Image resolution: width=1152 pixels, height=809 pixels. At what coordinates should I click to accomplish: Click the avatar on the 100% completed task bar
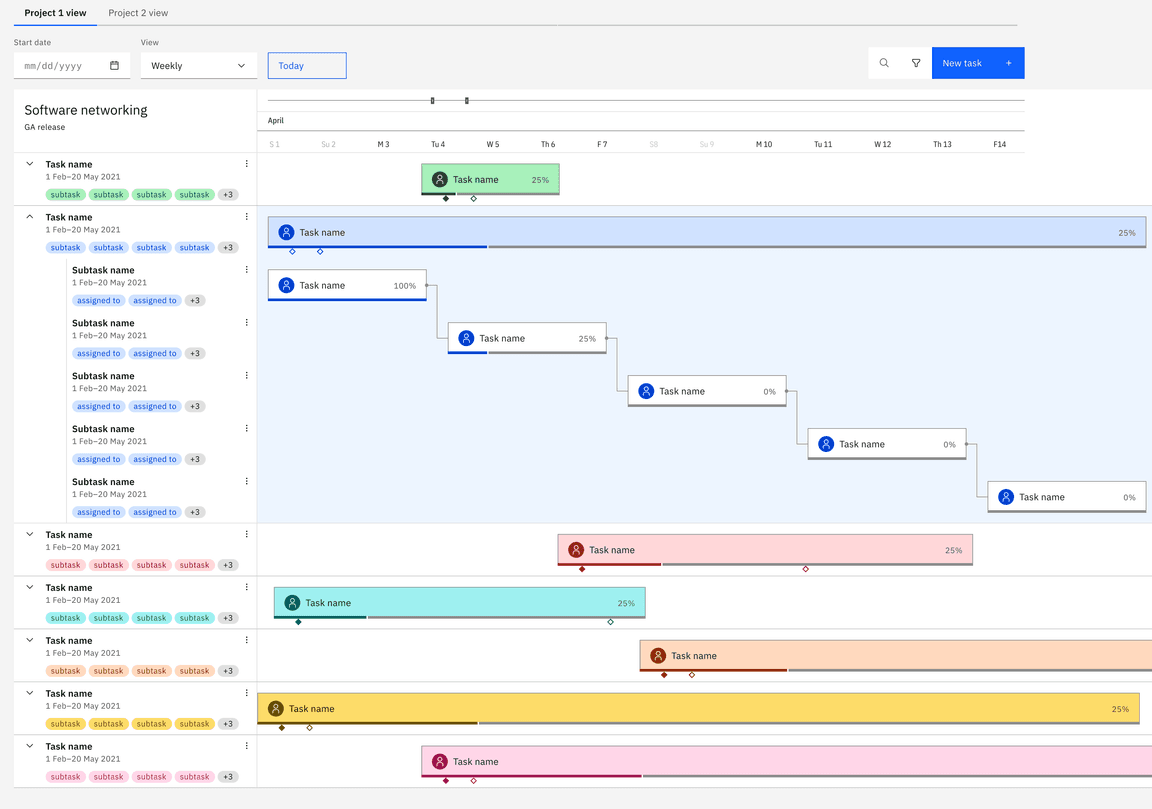pyautogui.click(x=285, y=285)
